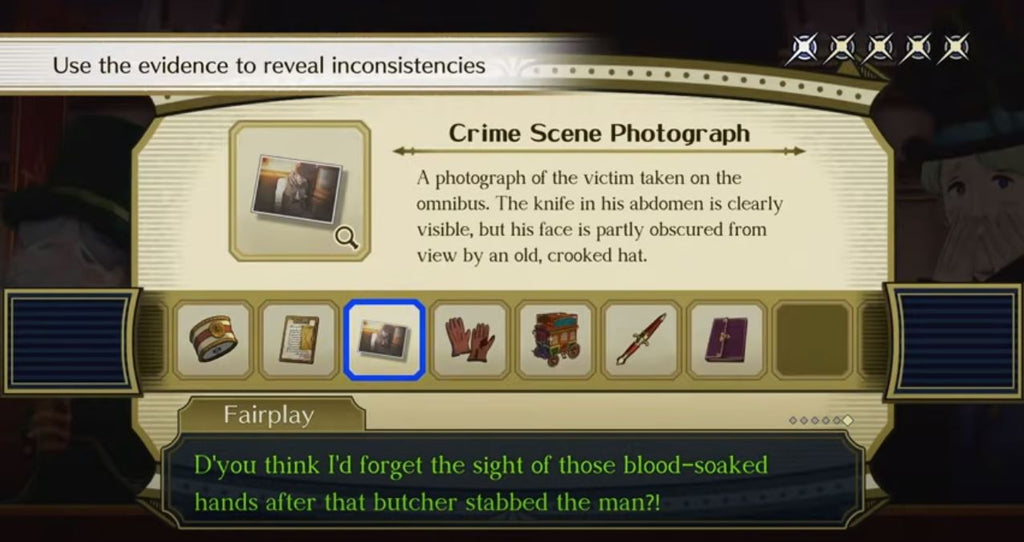Click the last penalty marker at top right

click(953, 49)
